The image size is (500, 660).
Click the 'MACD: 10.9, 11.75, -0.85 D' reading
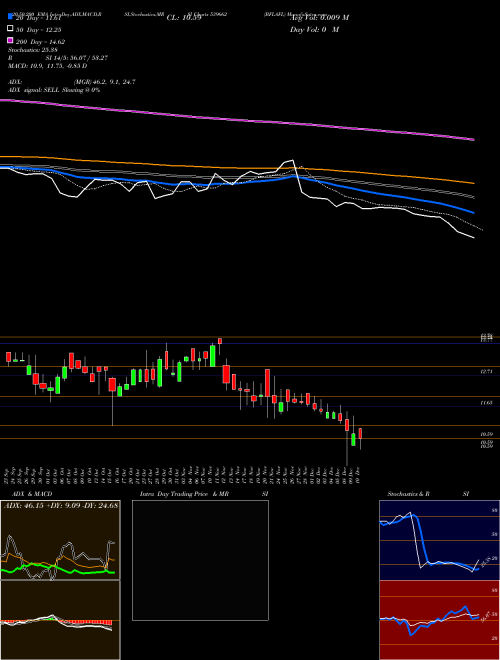click(48, 66)
